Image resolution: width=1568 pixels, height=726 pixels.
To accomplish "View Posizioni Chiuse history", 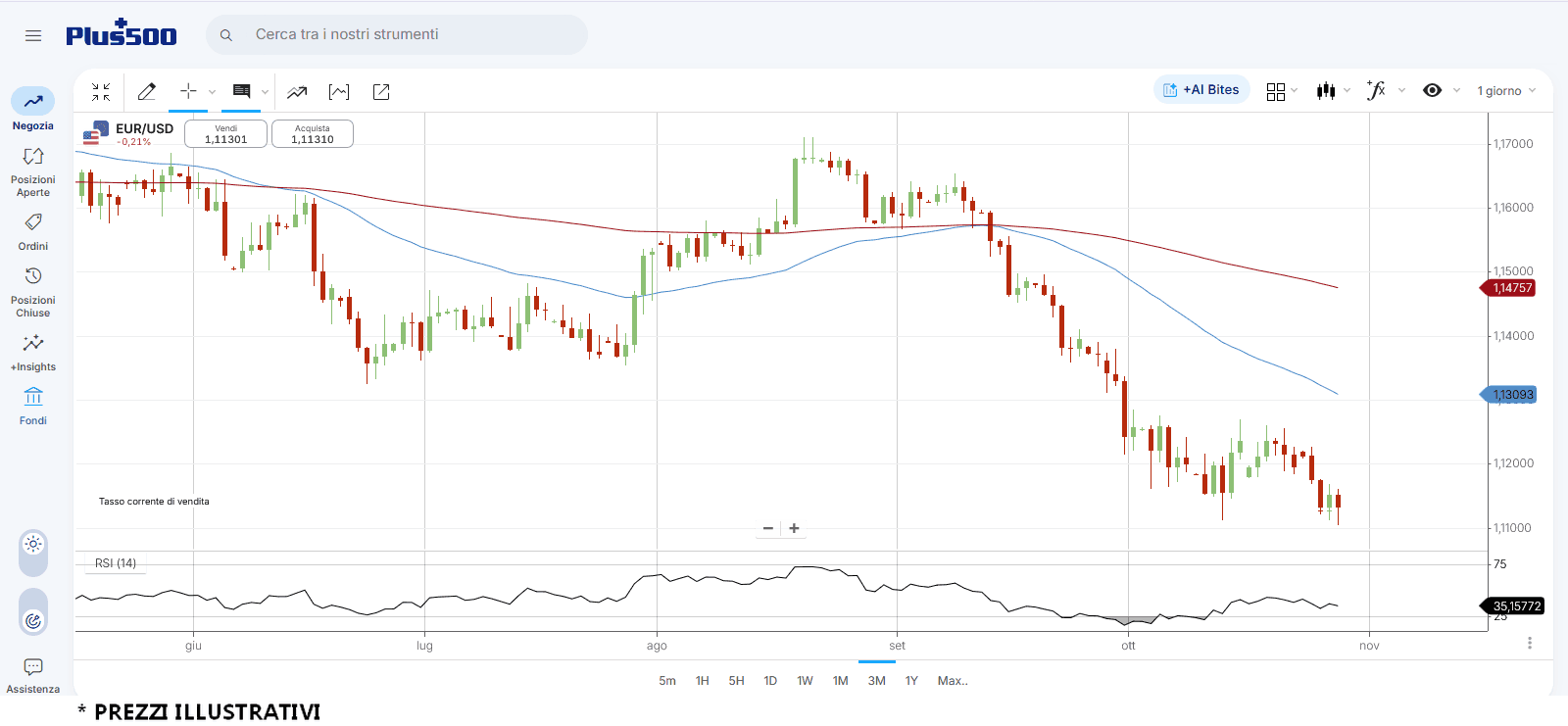I will pyautogui.click(x=33, y=293).
